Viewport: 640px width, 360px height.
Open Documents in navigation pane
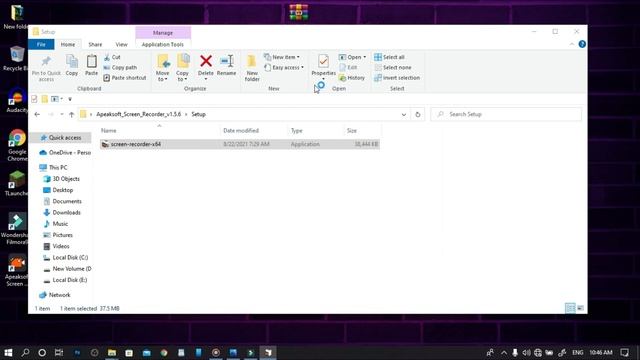(62, 201)
